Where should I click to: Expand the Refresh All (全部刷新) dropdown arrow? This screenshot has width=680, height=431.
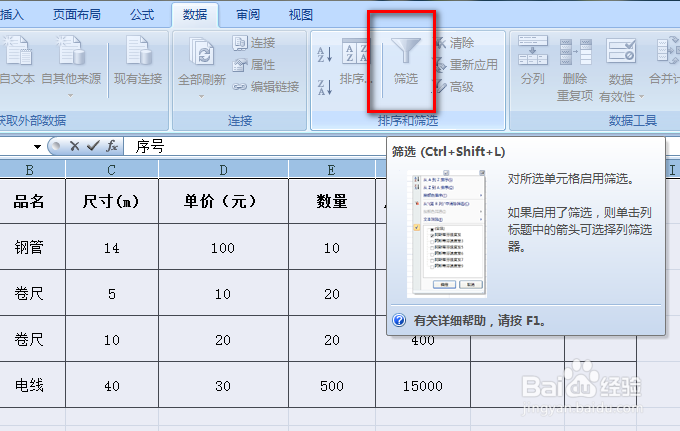(201, 96)
